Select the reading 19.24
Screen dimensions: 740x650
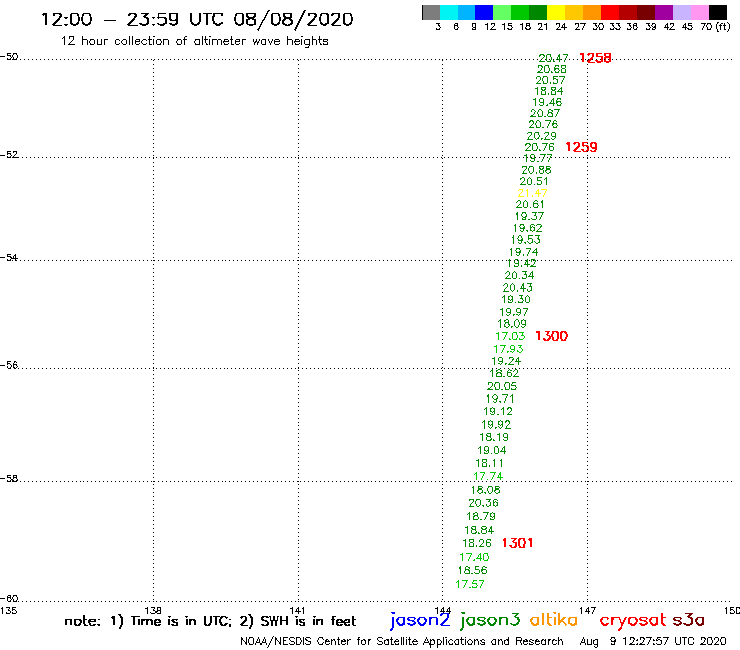pos(506,361)
